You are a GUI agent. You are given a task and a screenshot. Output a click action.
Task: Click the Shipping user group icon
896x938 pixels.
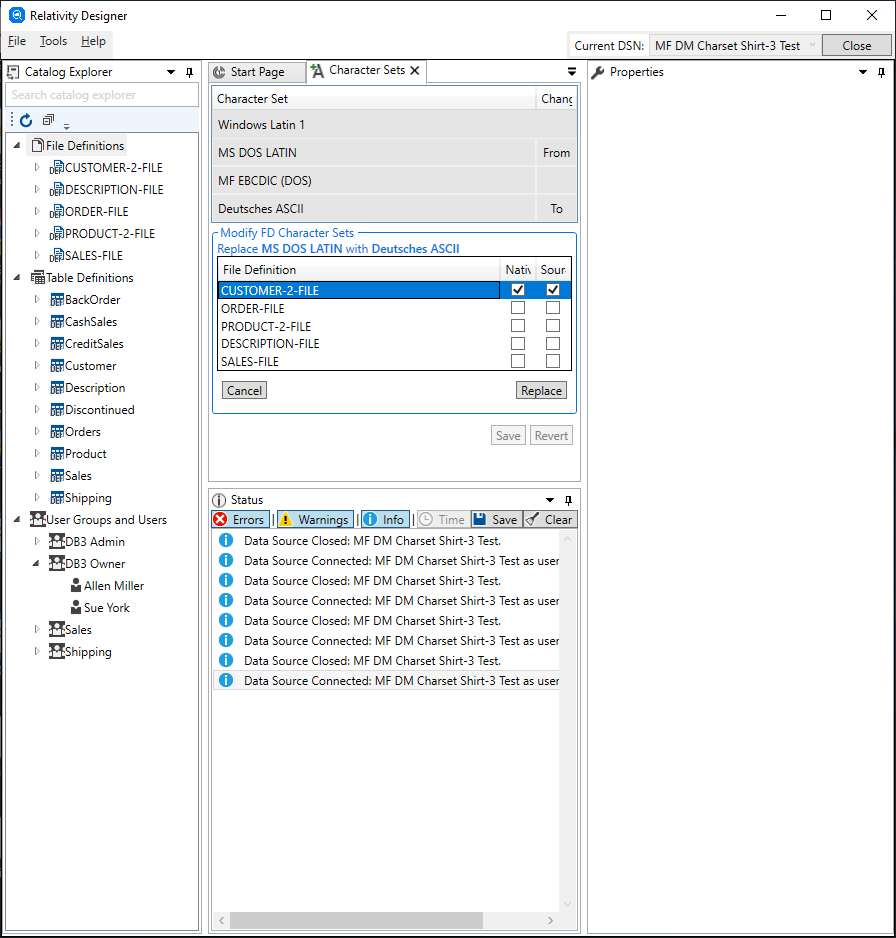(56, 651)
